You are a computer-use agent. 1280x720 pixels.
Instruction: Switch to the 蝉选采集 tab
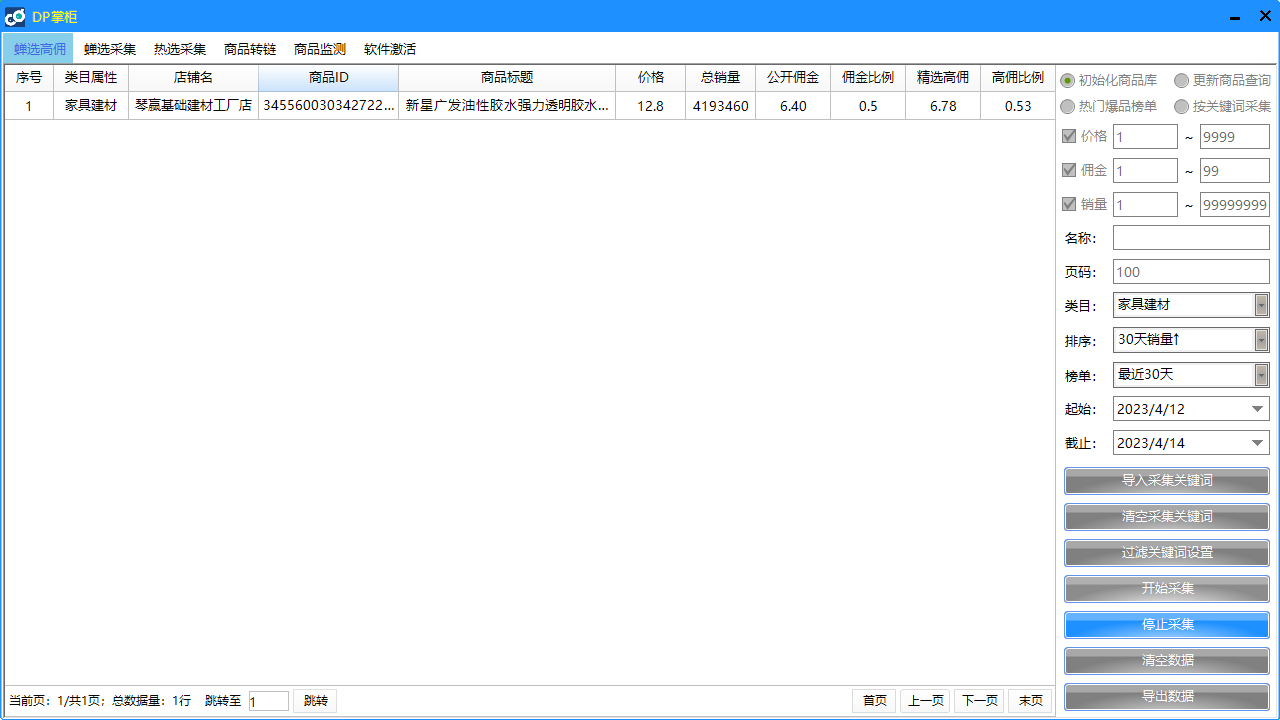(x=110, y=49)
